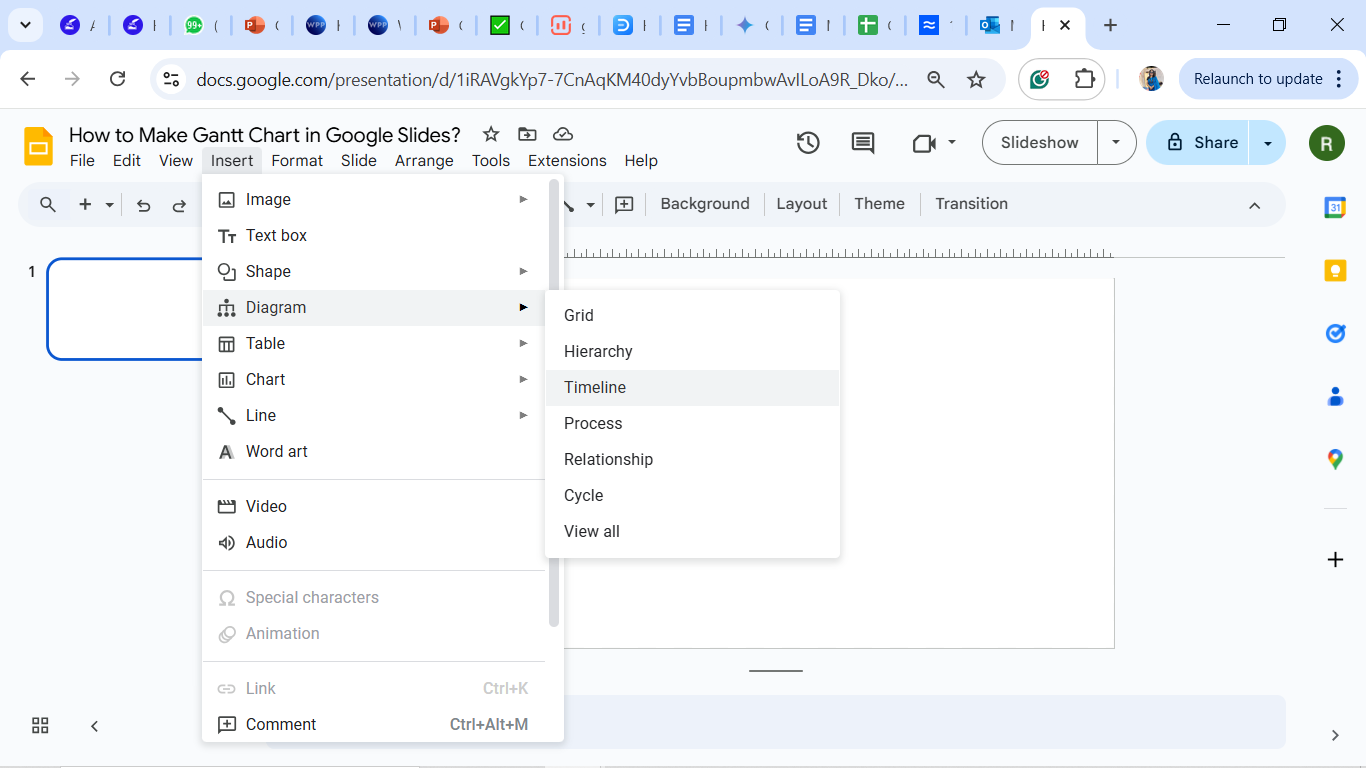1366x768 pixels.
Task: Expand camera options dropdown arrow
Action: [x=952, y=142]
